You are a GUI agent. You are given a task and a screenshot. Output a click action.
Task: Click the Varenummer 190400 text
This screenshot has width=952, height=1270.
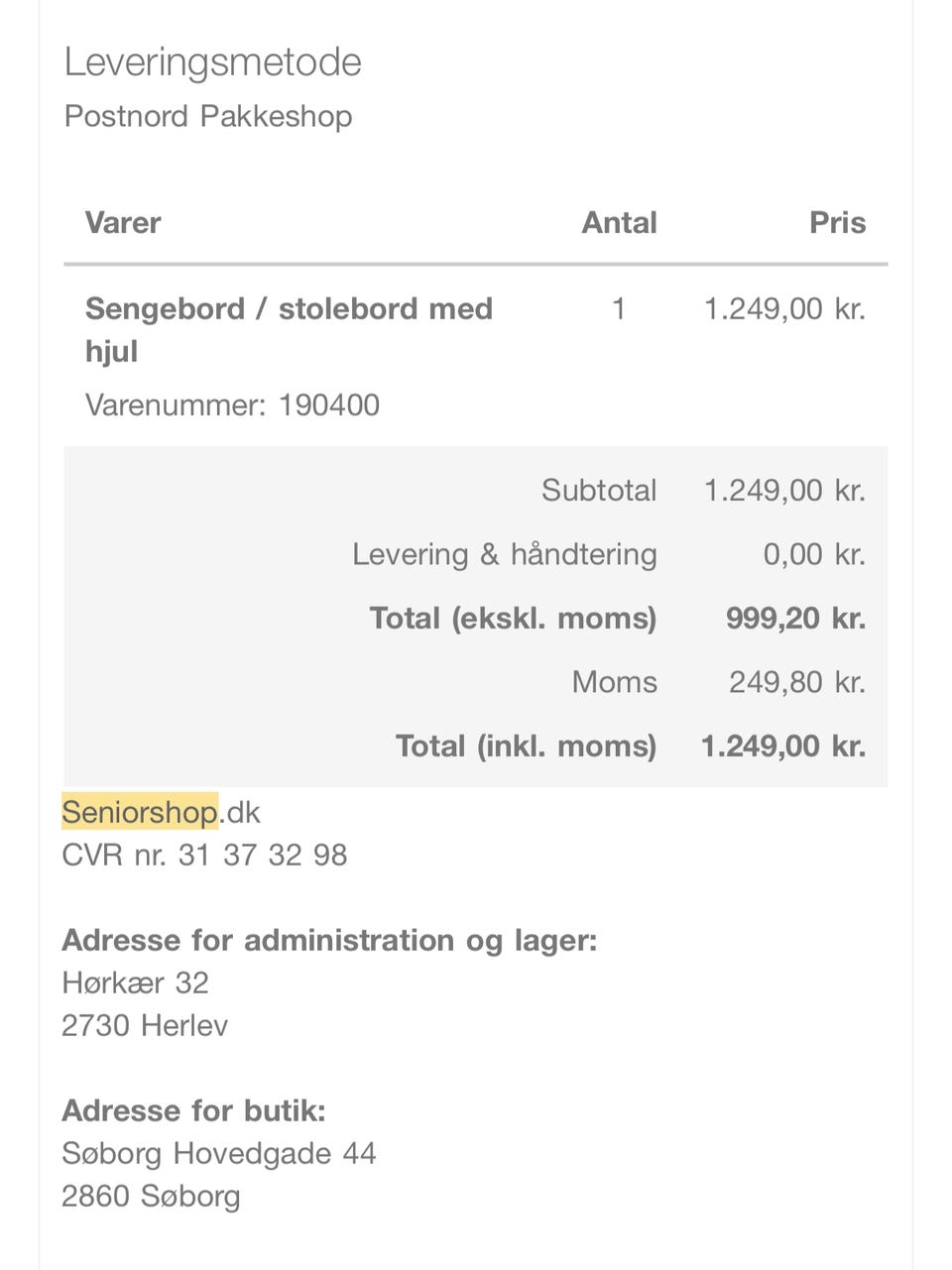(x=232, y=404)
